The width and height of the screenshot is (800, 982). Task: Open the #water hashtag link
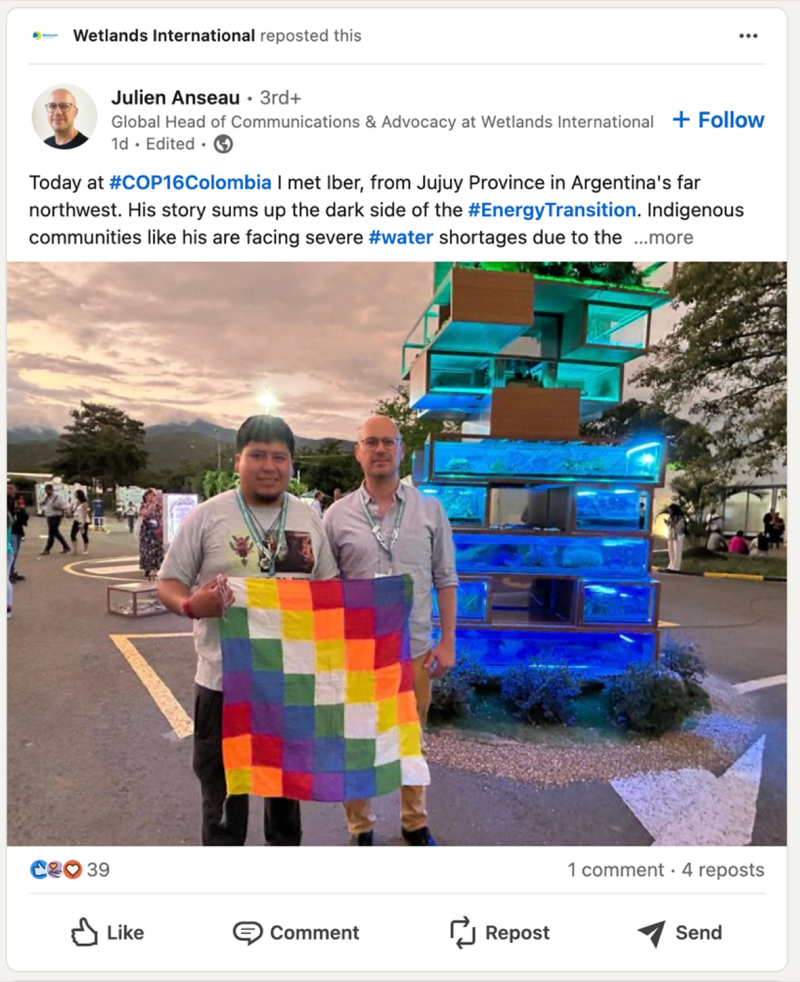(x=401, y=237)
